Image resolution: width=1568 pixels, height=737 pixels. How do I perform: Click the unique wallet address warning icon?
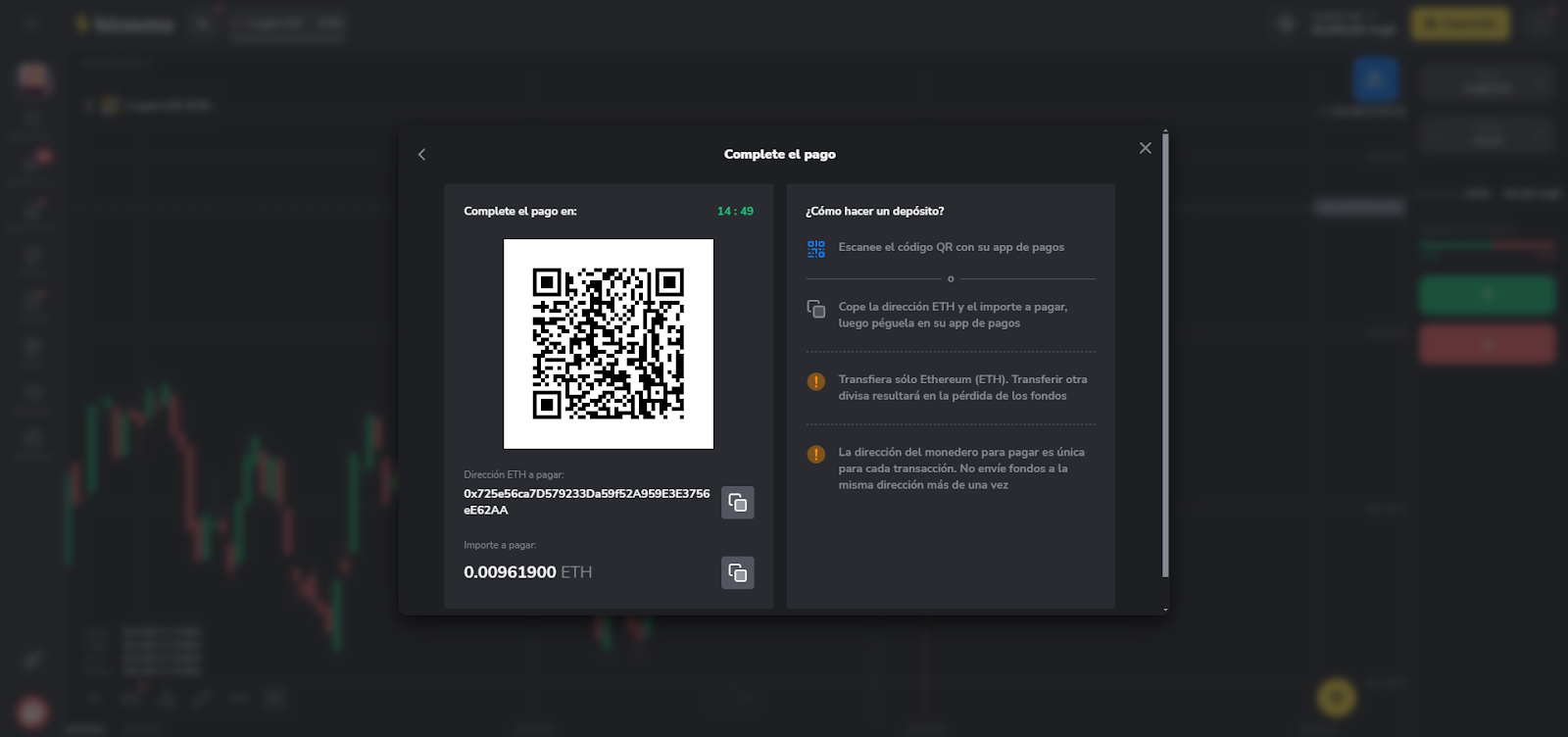point(815,454)
